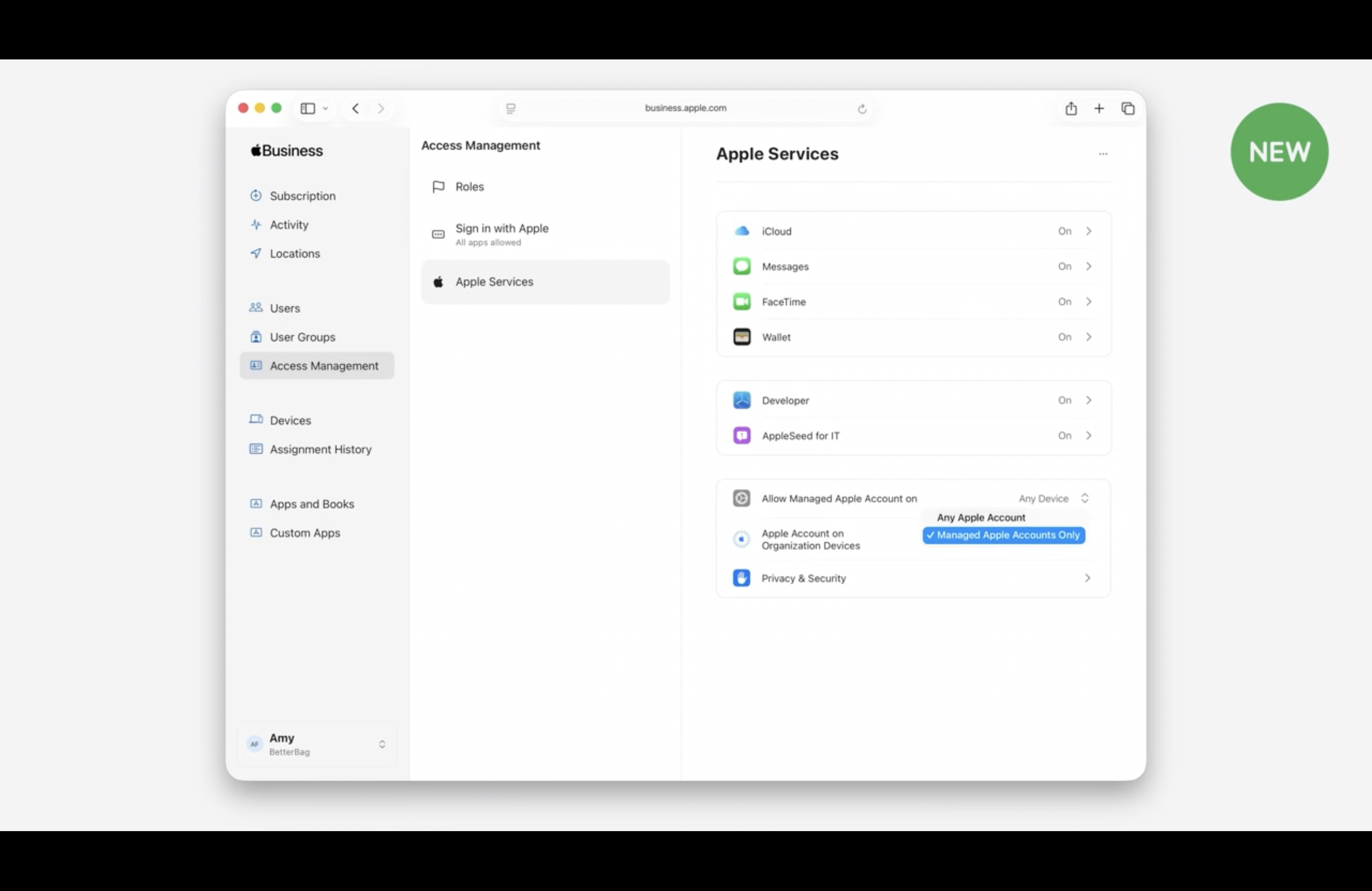1372x891 pixels.
Task: Click the Messages app icon
Action: pos(741,266)
